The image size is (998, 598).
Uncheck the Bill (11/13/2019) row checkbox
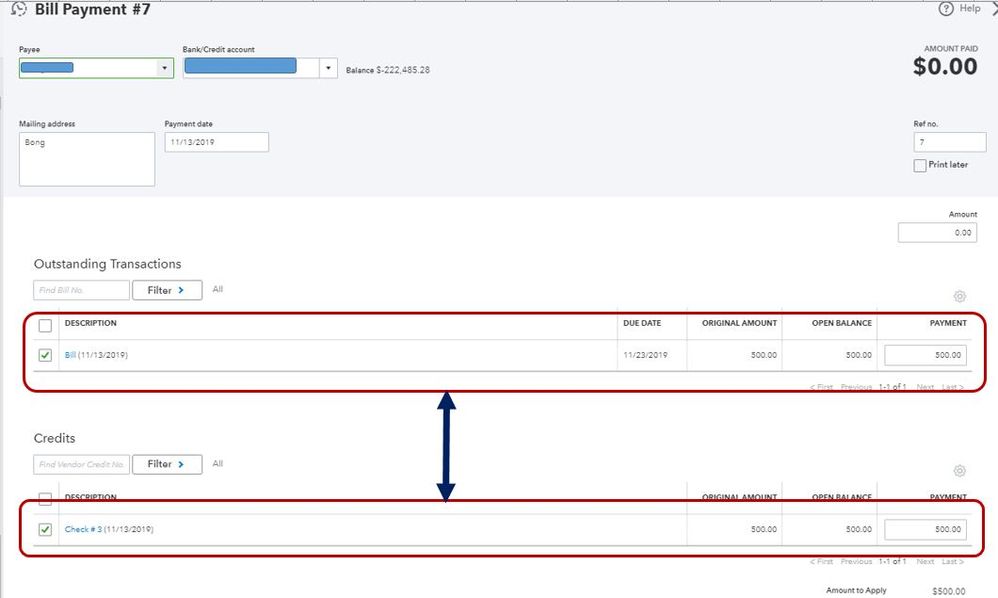45,355
